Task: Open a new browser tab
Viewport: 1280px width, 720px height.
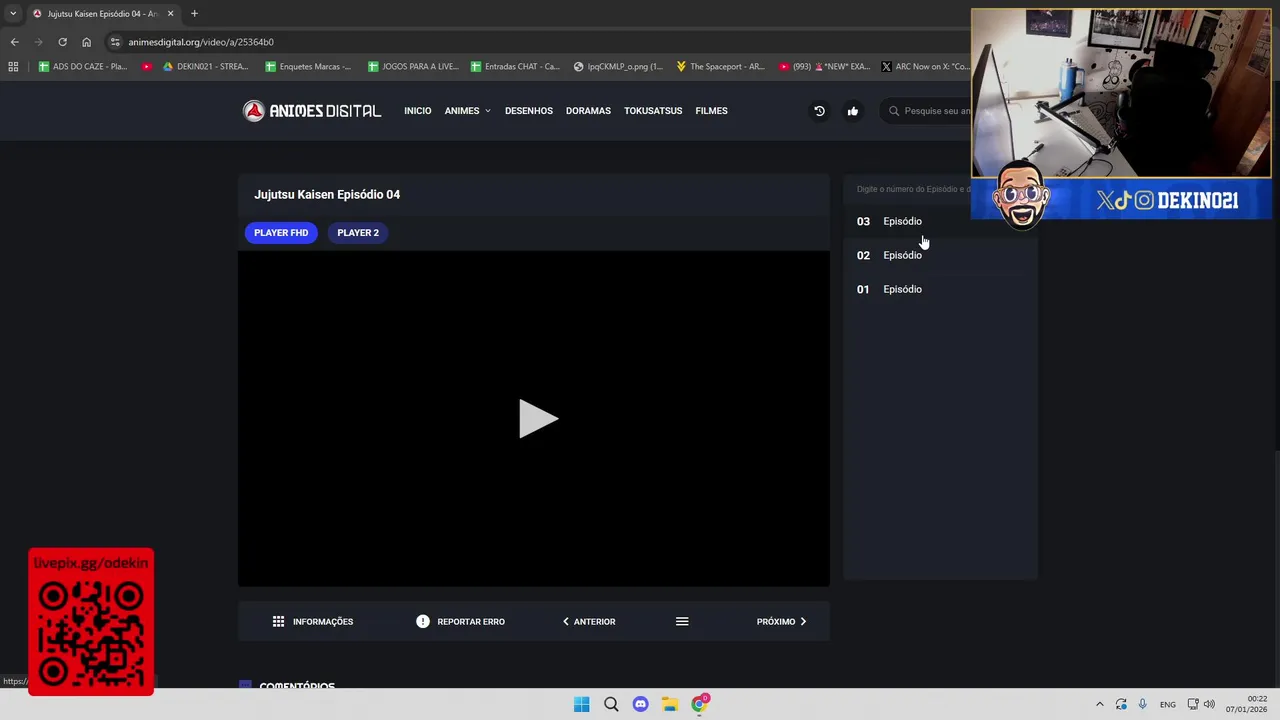Action: click(x=194, y=14)
